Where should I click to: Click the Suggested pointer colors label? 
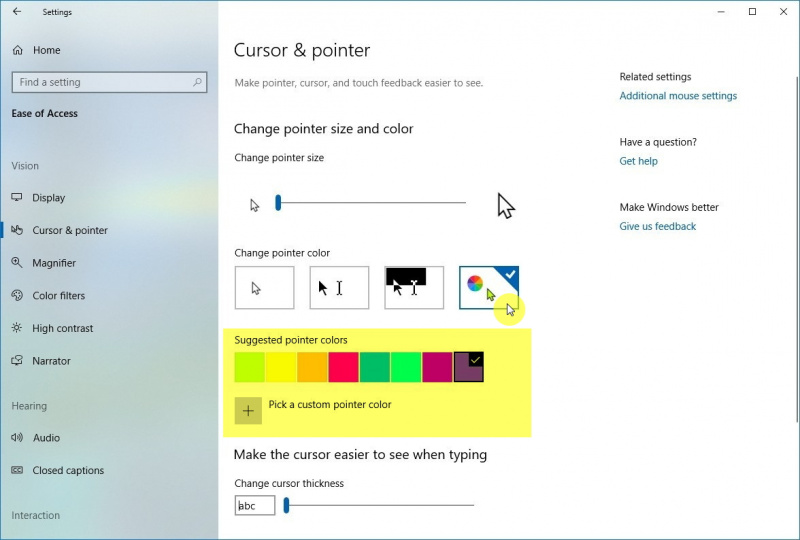tap(291, 340)
